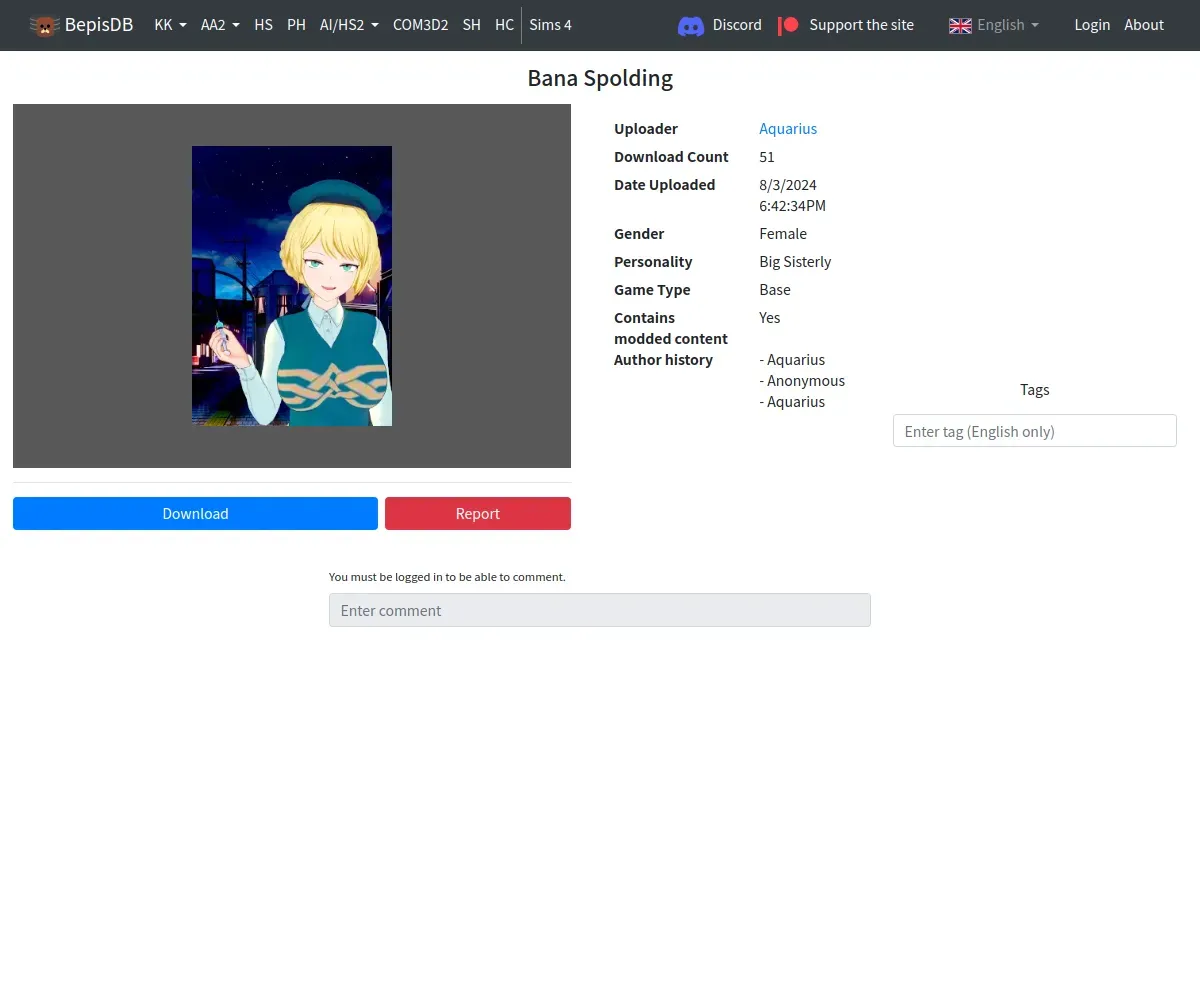Open the HC section
Image resolution: width=1200 pixels, height=1000 pixels.
(x=504, y=25)
